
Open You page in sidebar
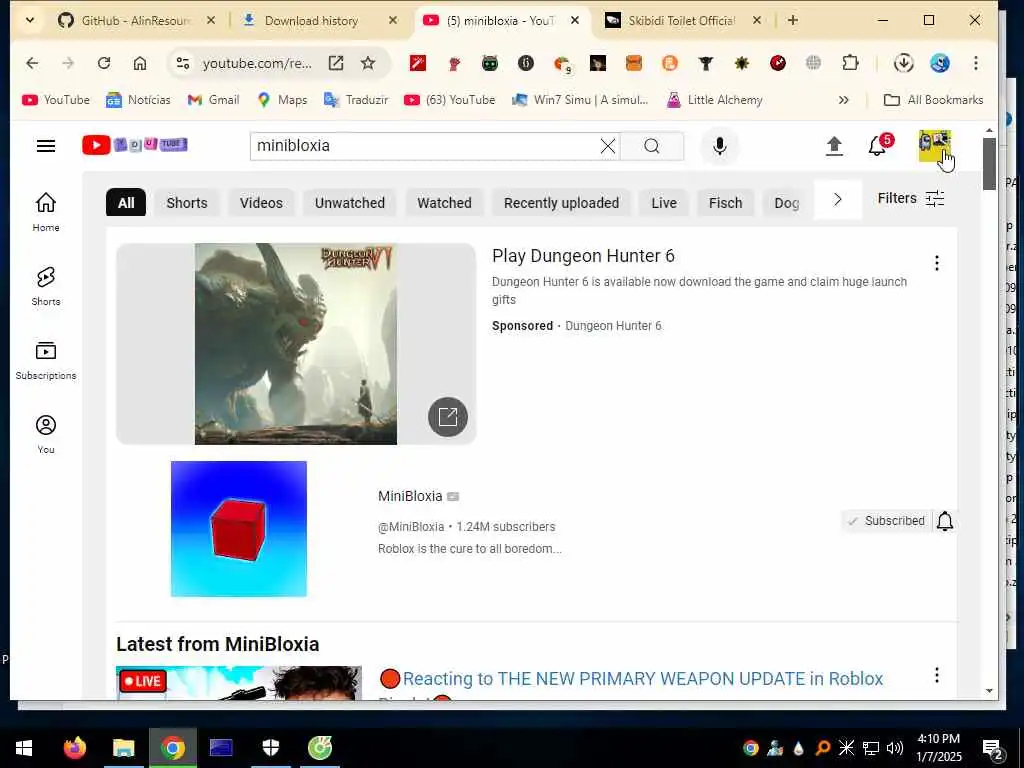[46, 434]
